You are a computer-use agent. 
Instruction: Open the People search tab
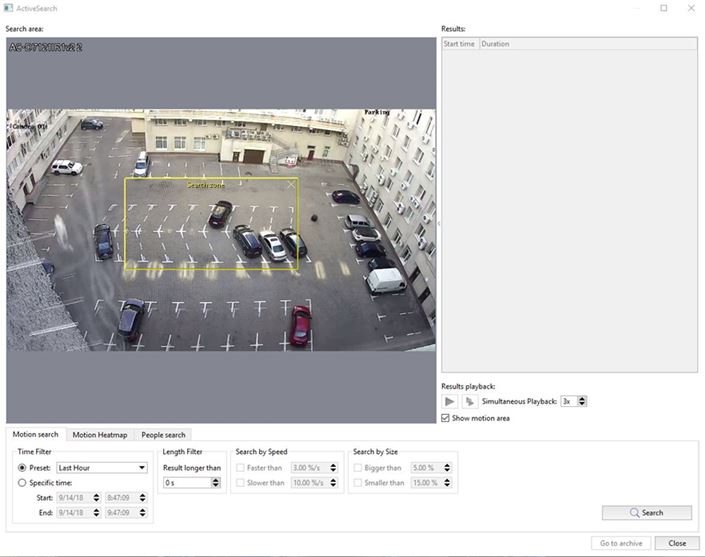(164, 435)
